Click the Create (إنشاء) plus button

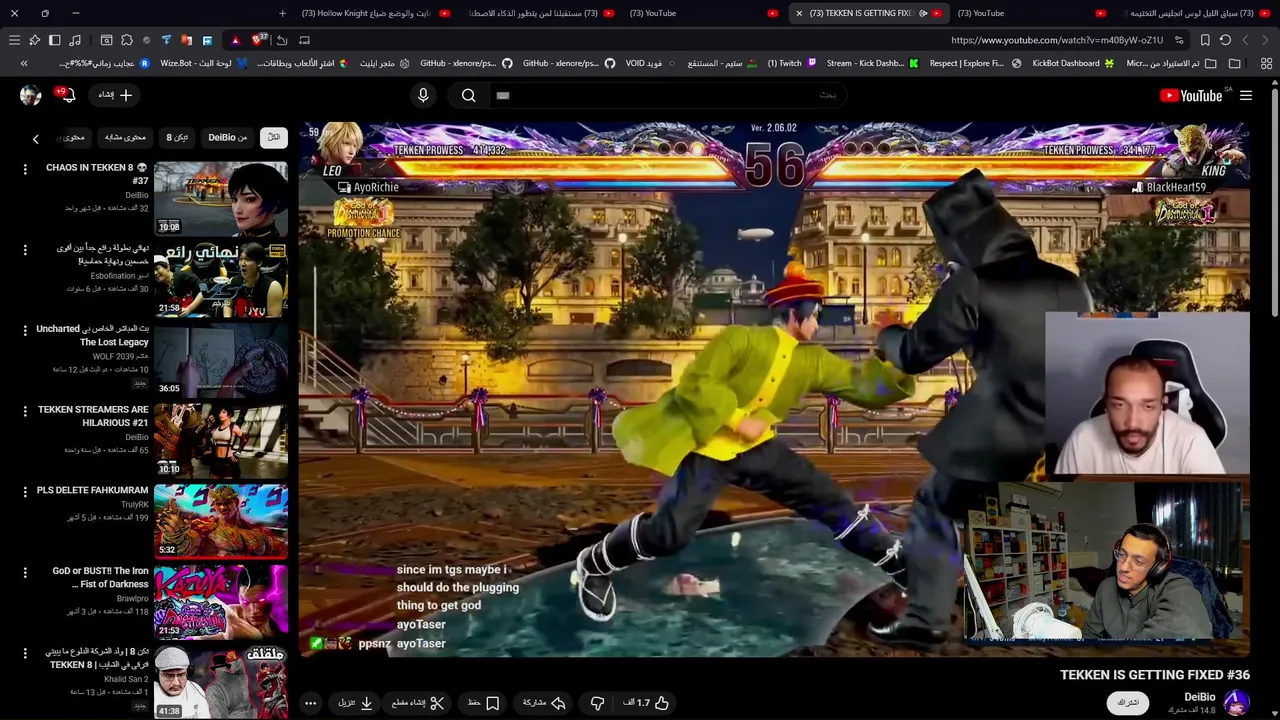tap(114, 95)
